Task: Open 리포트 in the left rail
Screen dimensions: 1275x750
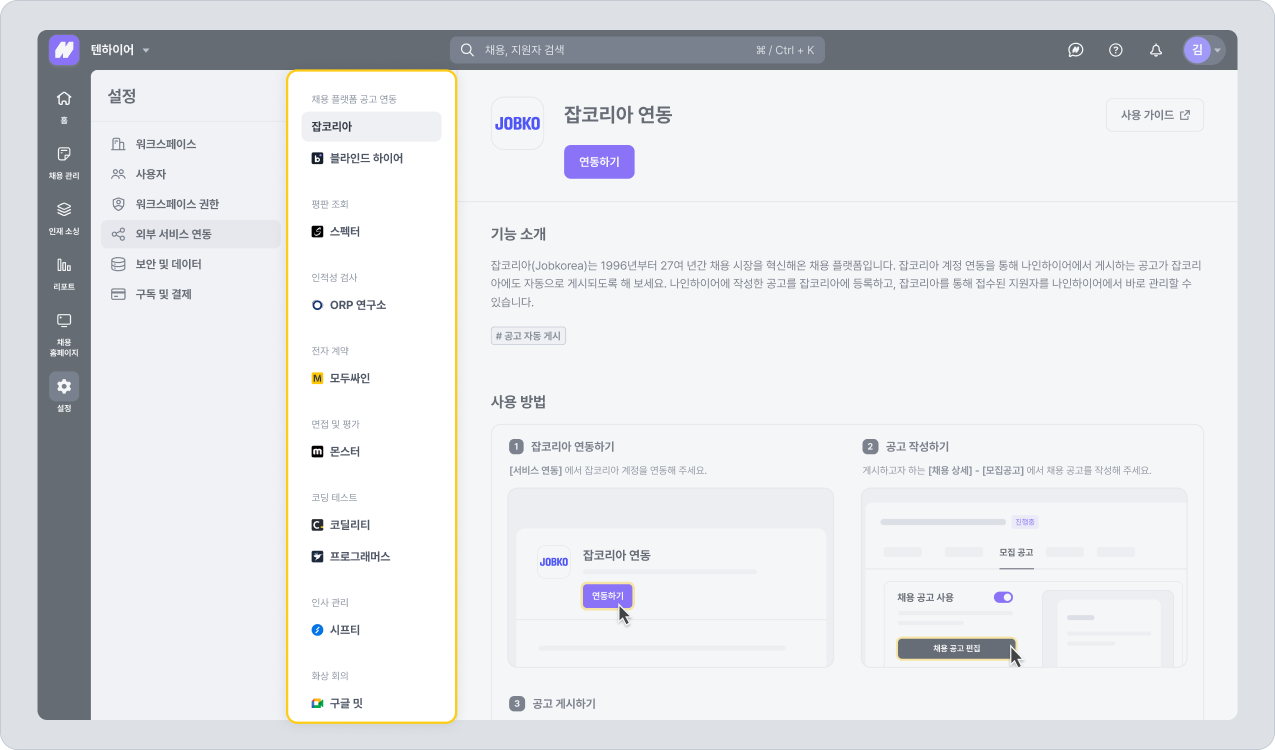Action: 64,273
